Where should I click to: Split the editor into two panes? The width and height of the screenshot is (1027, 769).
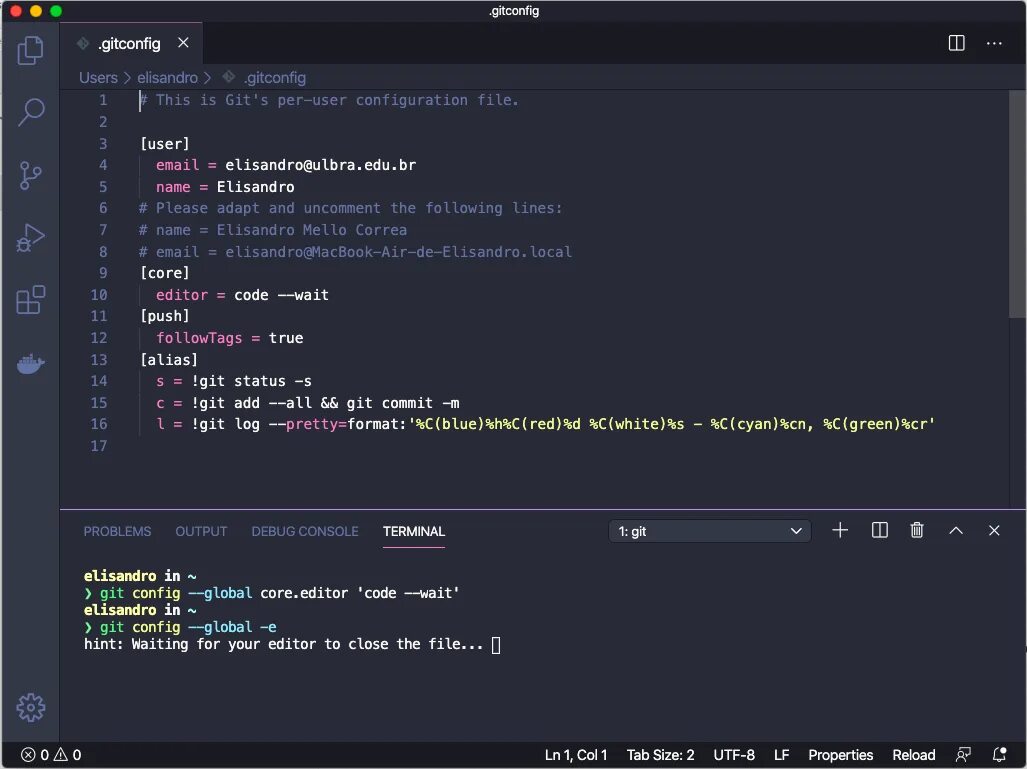tap(956, 43)
